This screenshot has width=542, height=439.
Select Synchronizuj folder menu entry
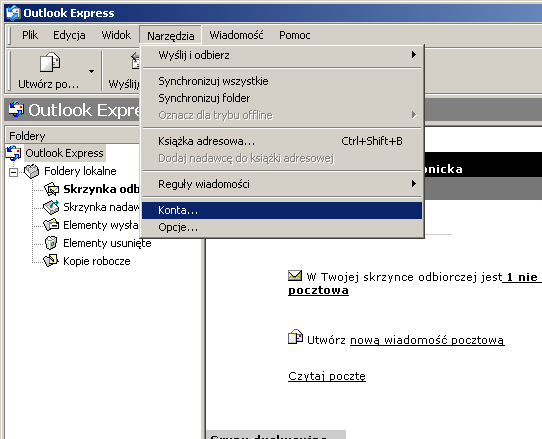(x=282, y=98)
